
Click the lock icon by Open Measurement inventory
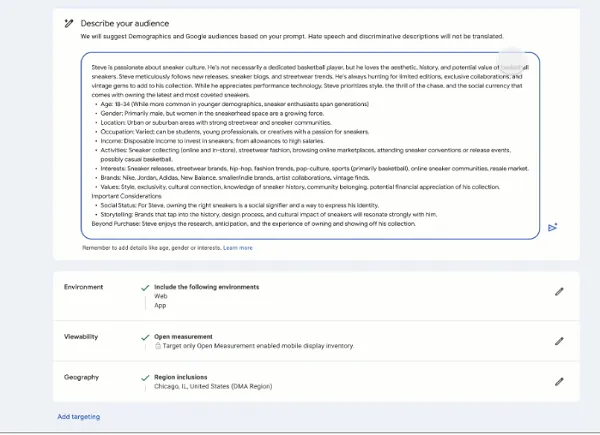(158, 345)
